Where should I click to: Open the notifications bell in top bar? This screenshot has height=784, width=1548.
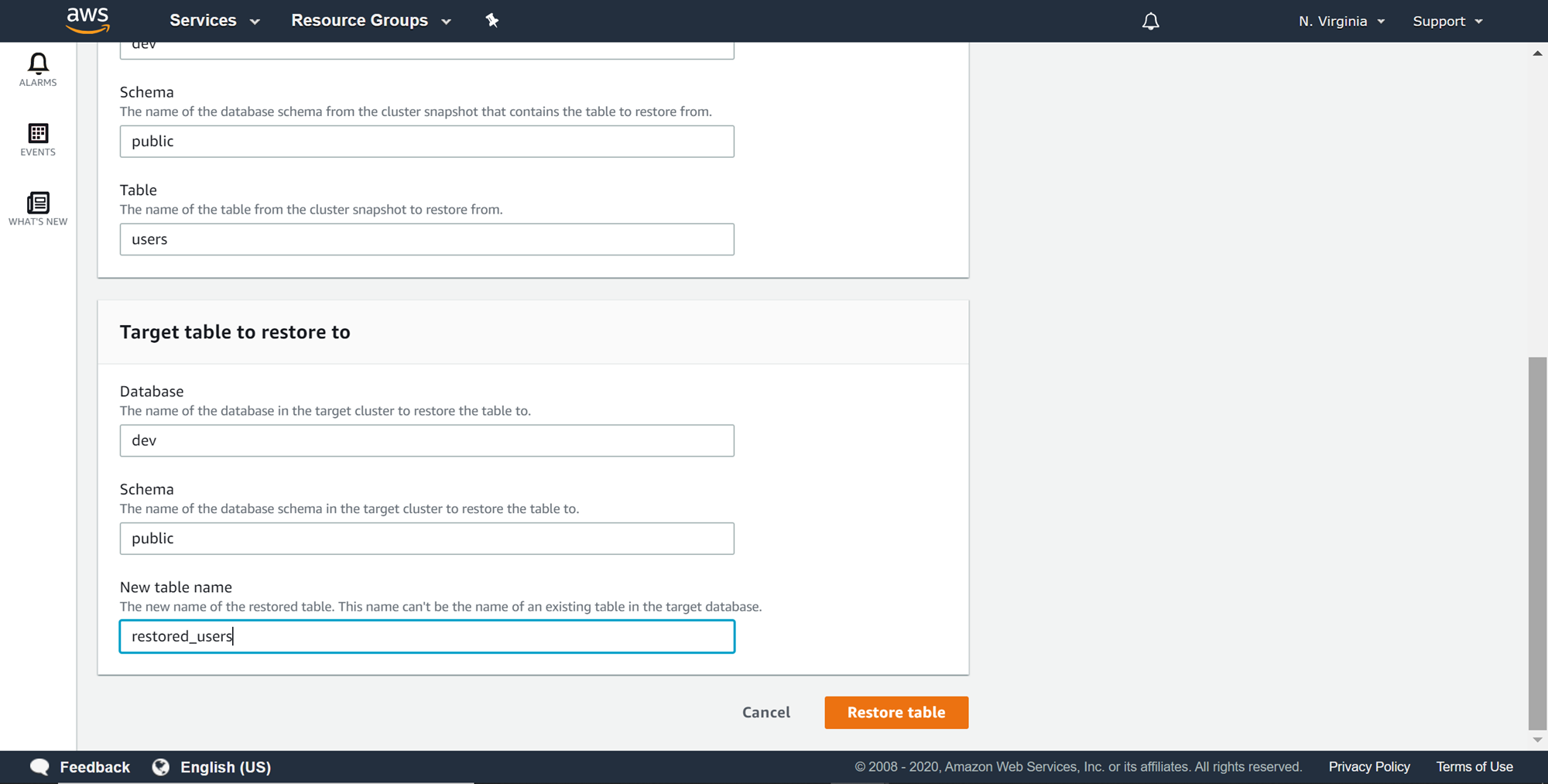[1150, 21]
